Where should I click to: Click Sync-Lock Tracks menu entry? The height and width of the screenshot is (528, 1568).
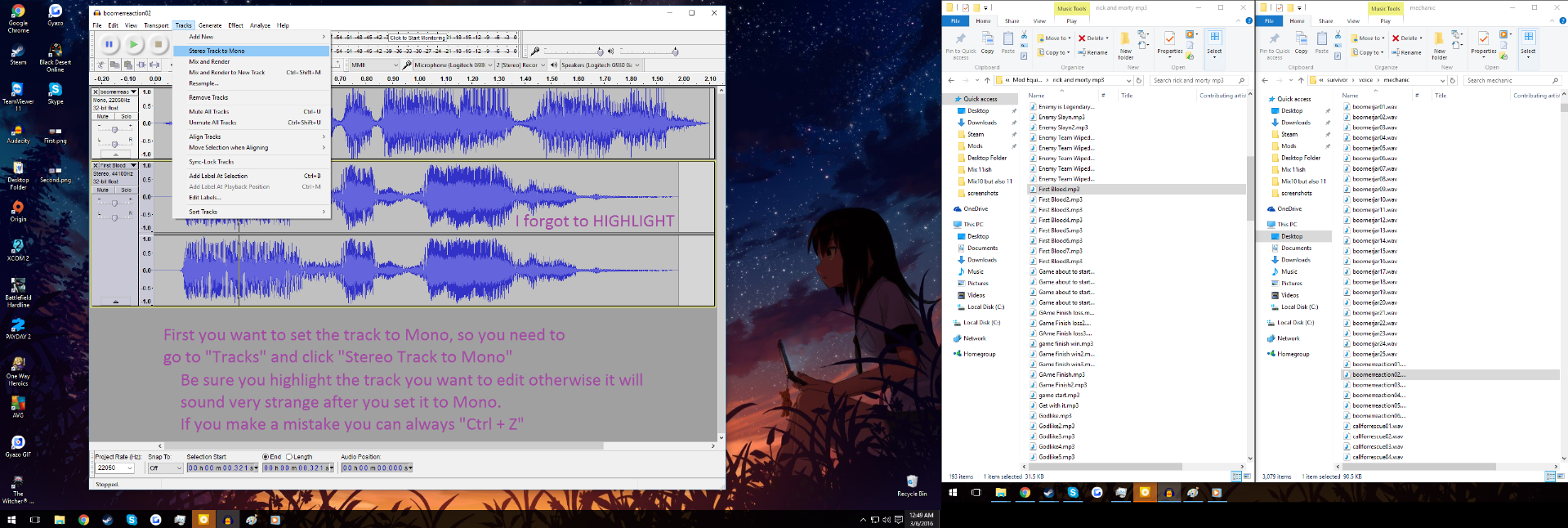pos(252,162)
